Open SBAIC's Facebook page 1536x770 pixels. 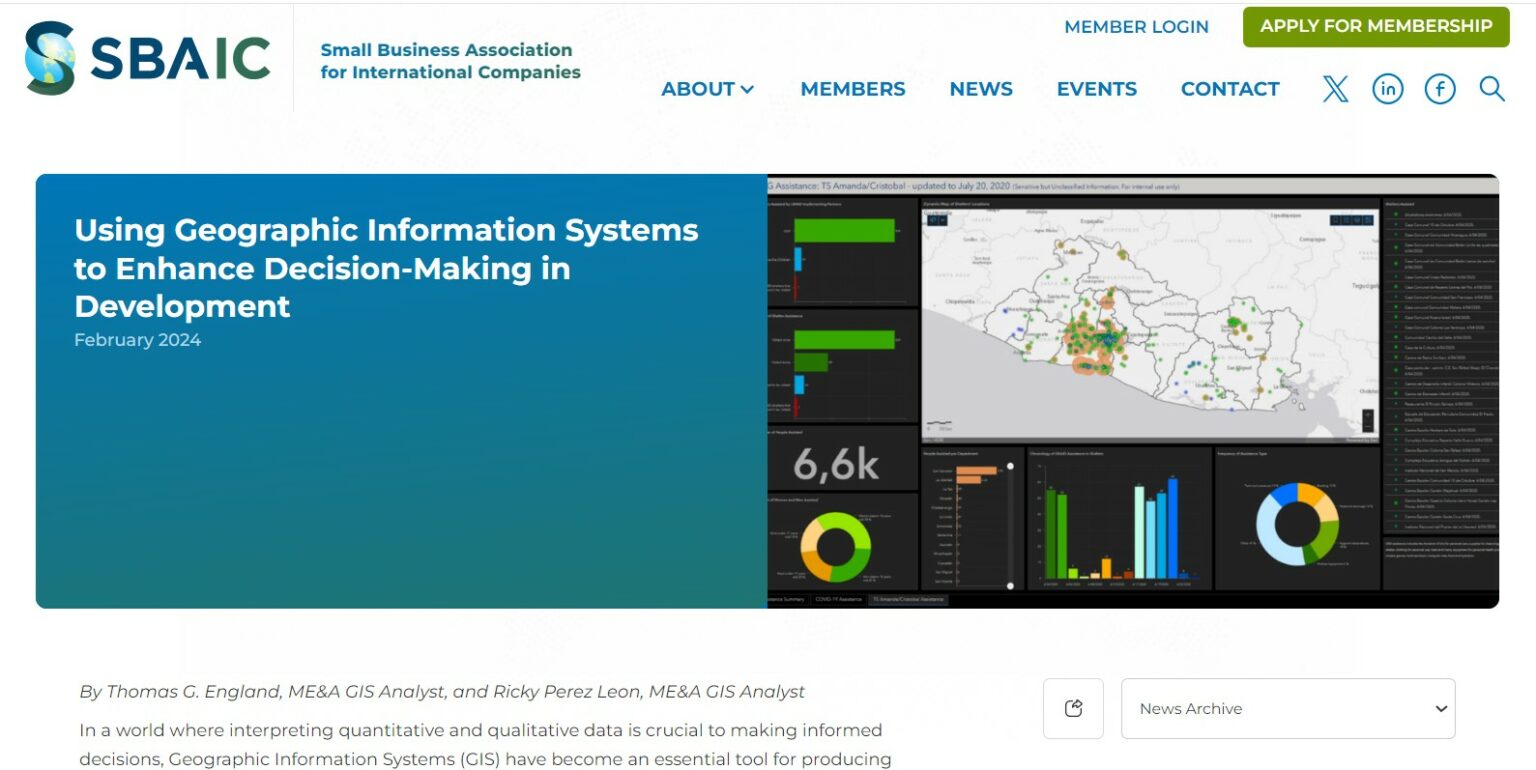pos(1439,88)
